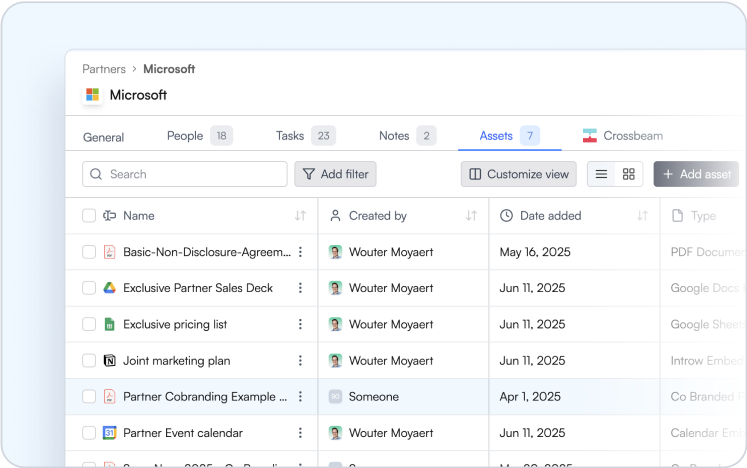747x468 pixels.
Task: Click the rename icon in Name header
Action: (x=110, y=216)
